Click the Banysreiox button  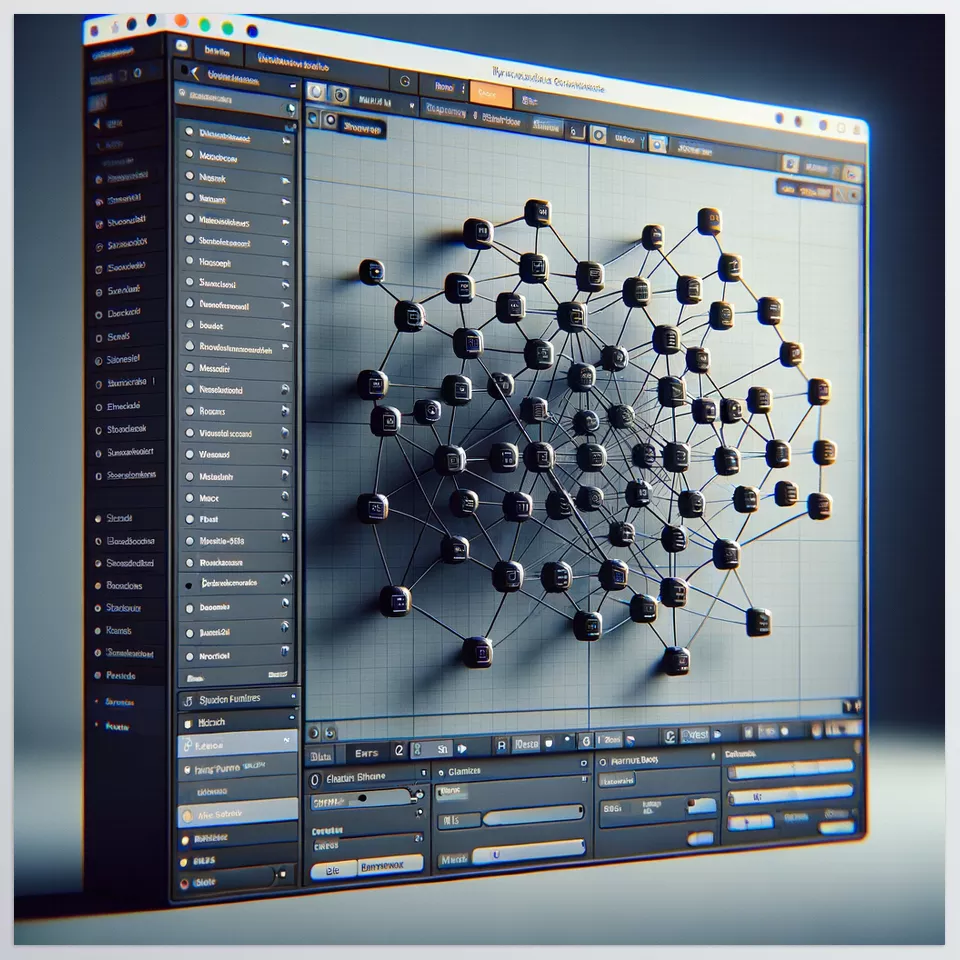(x=389, y=866)
